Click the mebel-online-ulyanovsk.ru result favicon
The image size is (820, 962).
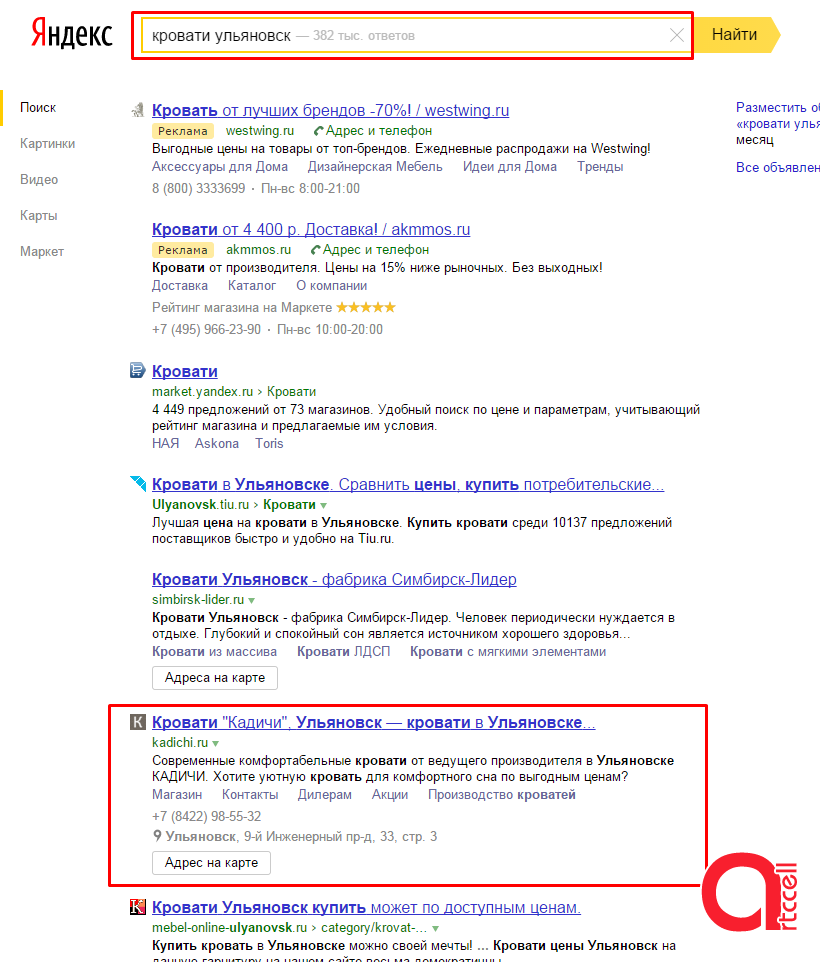coord(137,907)
